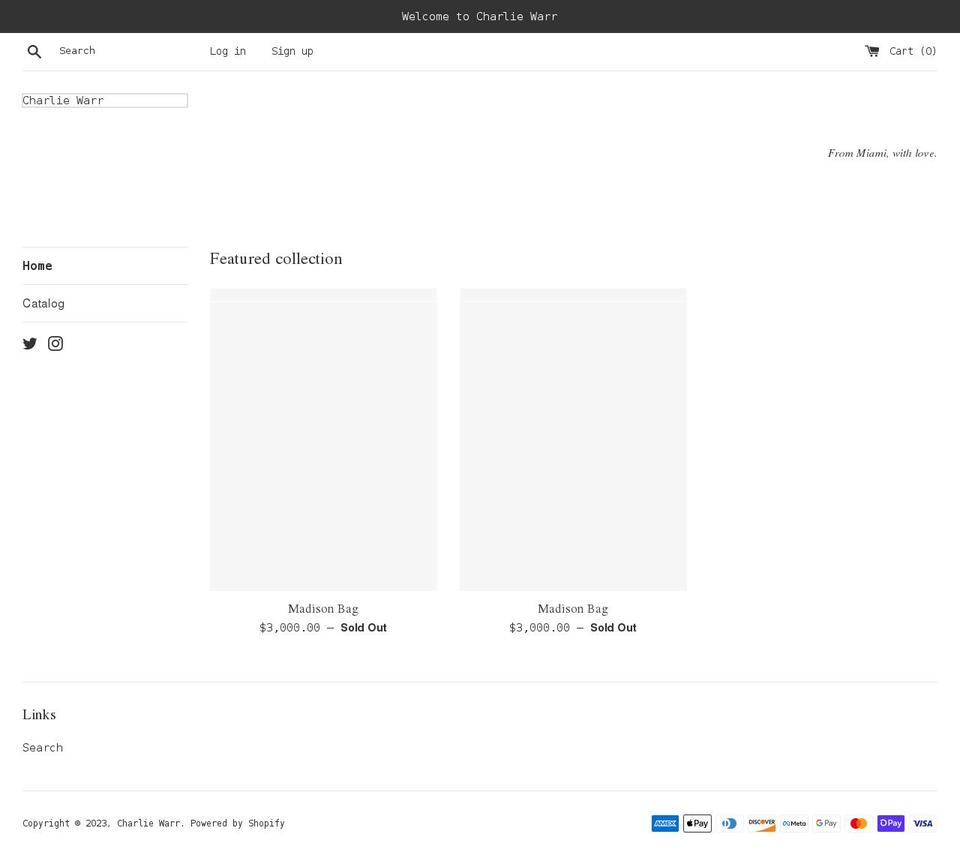Screen dimensions: 960x855
Task: Open the footer Search link
Action: [x=42, y=748]
